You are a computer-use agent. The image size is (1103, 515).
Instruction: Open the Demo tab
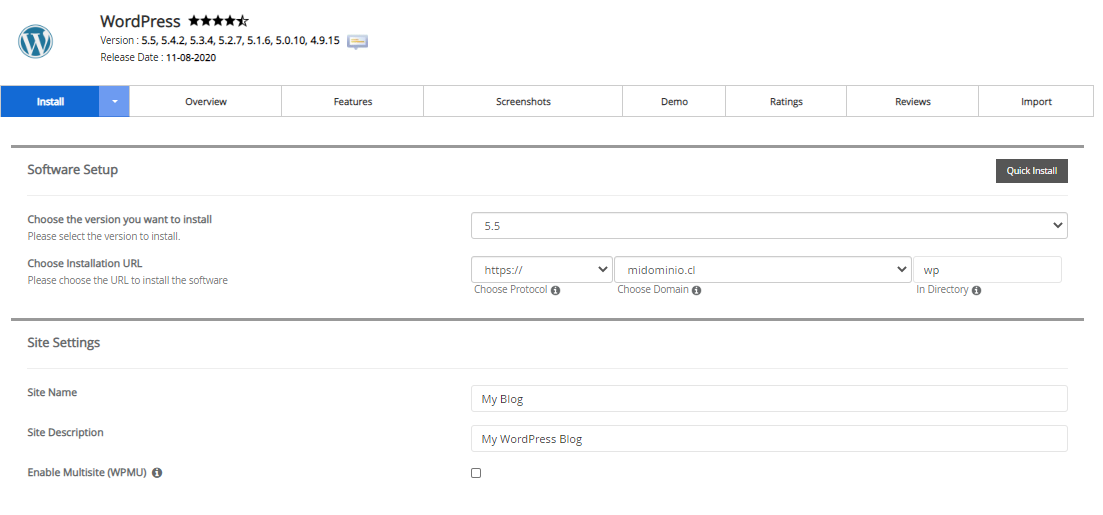(674, 101)
